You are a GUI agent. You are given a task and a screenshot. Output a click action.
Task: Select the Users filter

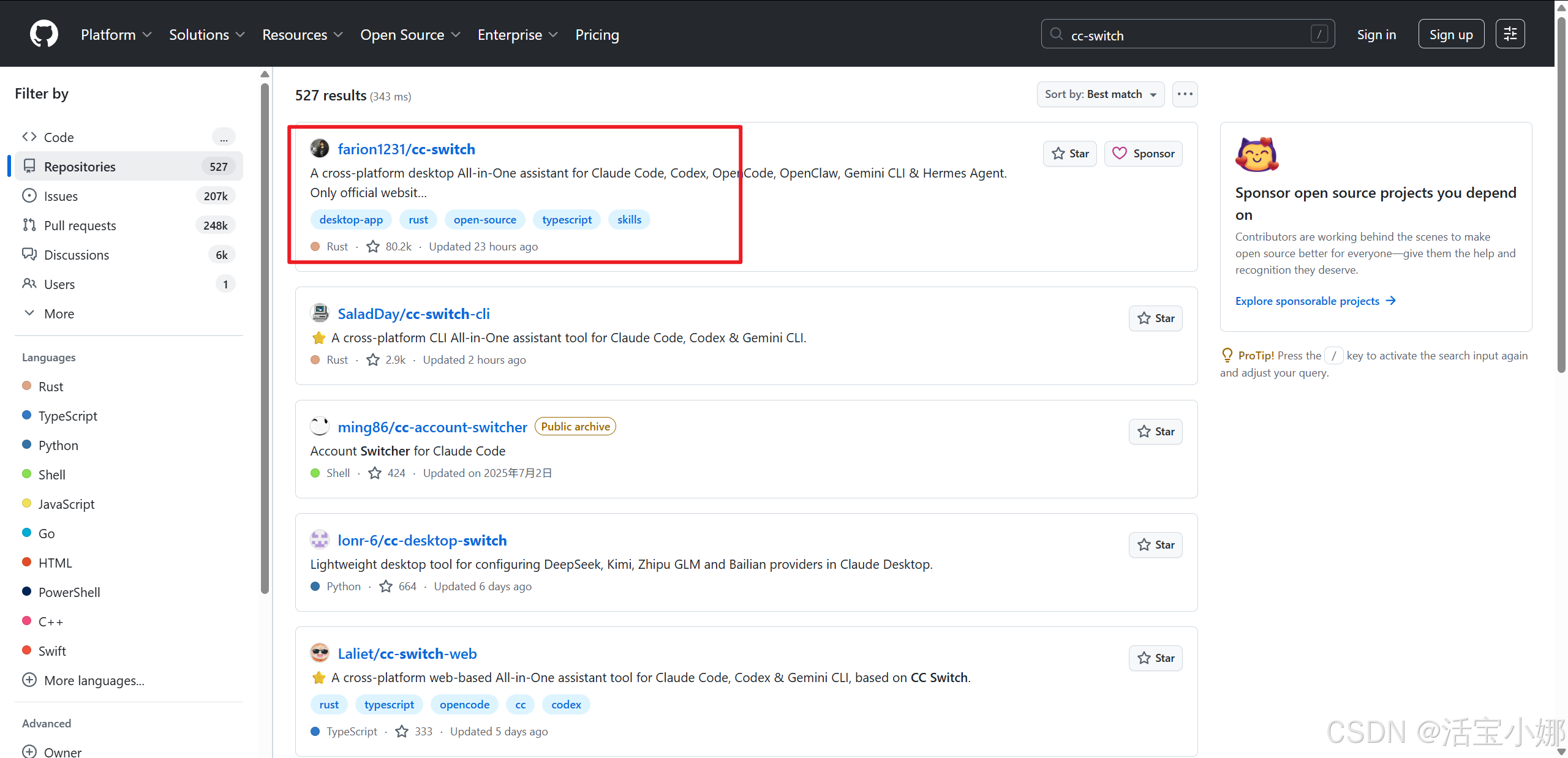click(x=129, y=284)
